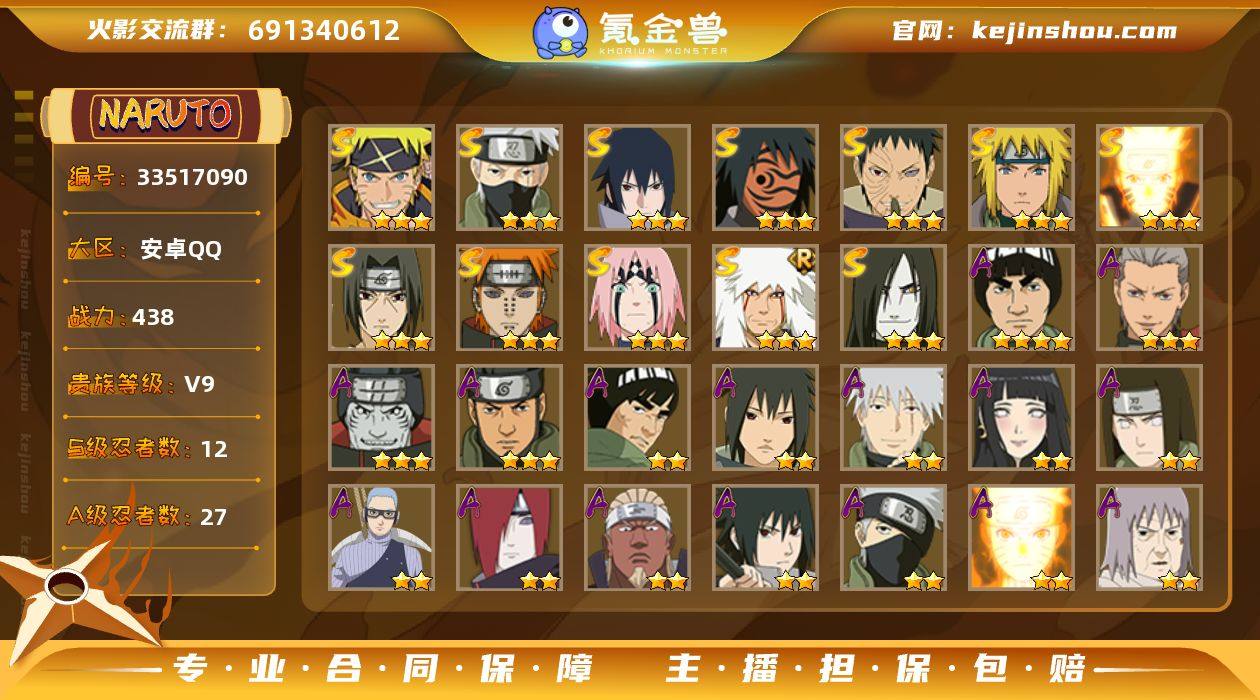Select the account number 33517090 field

click(x=158, y=178)
